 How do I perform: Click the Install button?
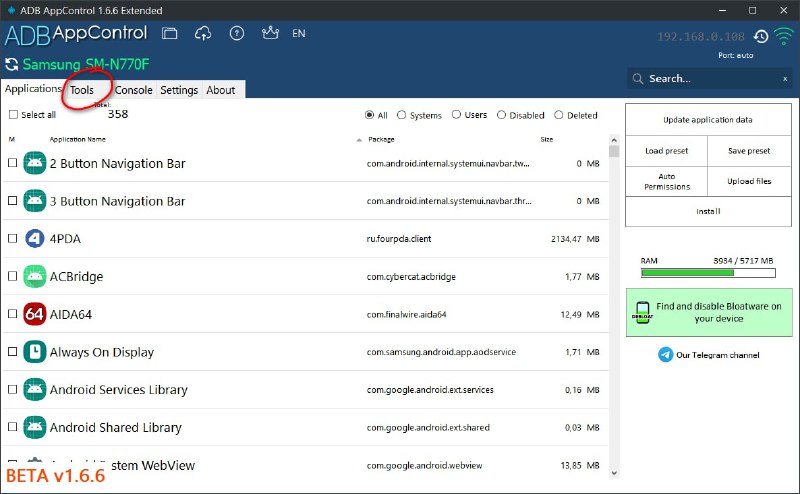[x=708, y=211]
